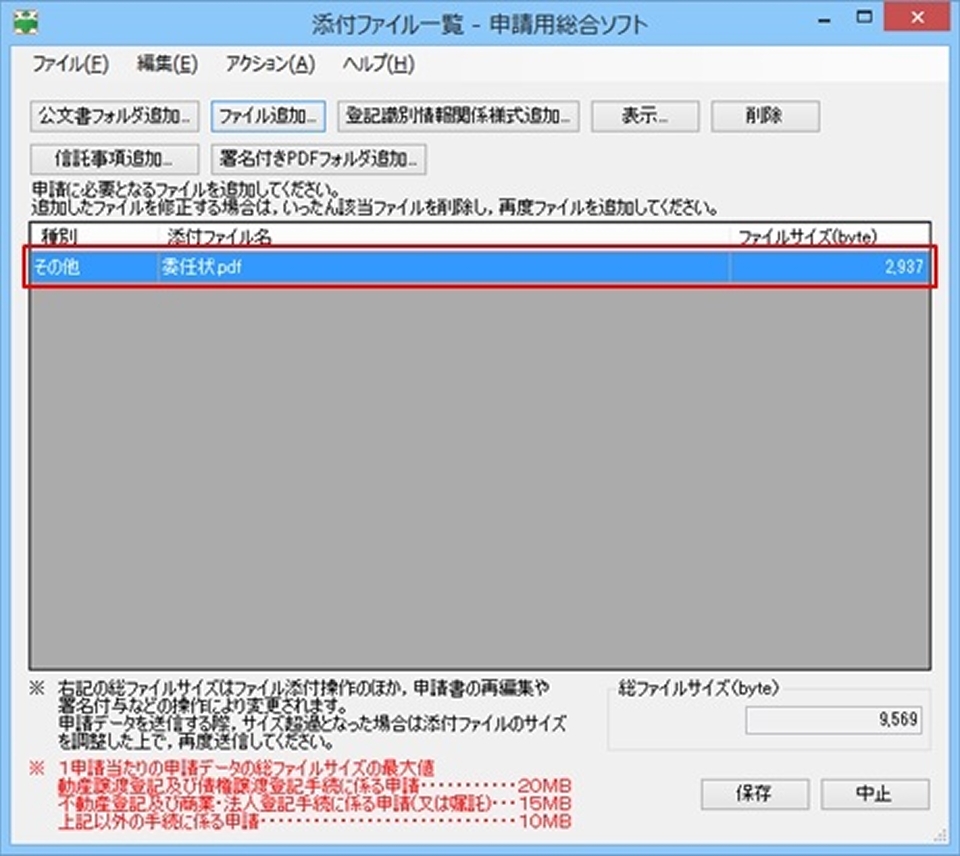Screen dimensions: 960x856
Task: Select the 委任状.pdf file row
Action: [x=300, y=267]
